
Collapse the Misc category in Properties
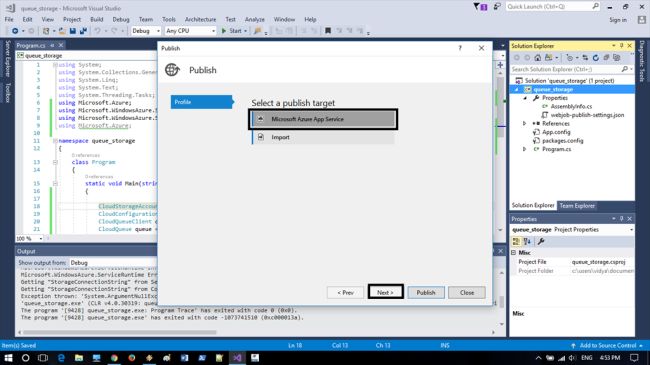514,253
